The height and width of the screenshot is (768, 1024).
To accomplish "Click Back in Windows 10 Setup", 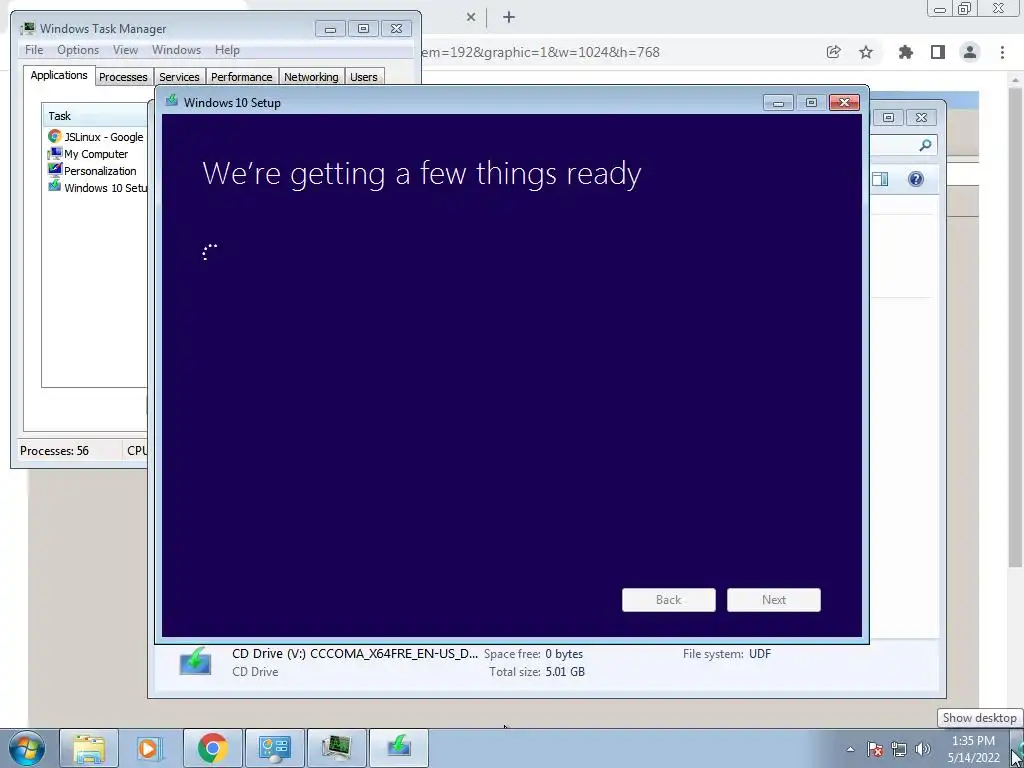I will coord(669,600).
